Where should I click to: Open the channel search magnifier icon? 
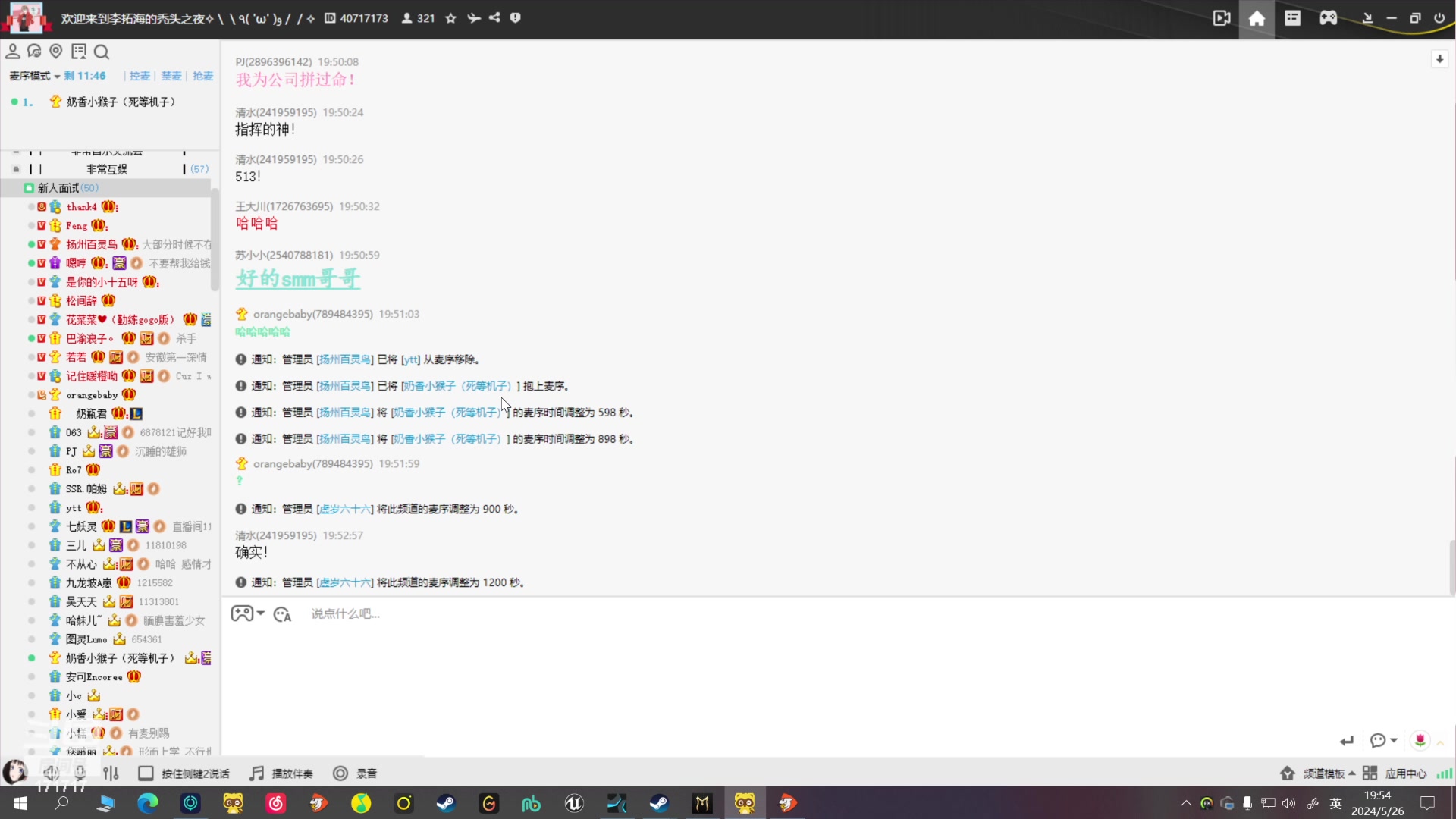102,52
